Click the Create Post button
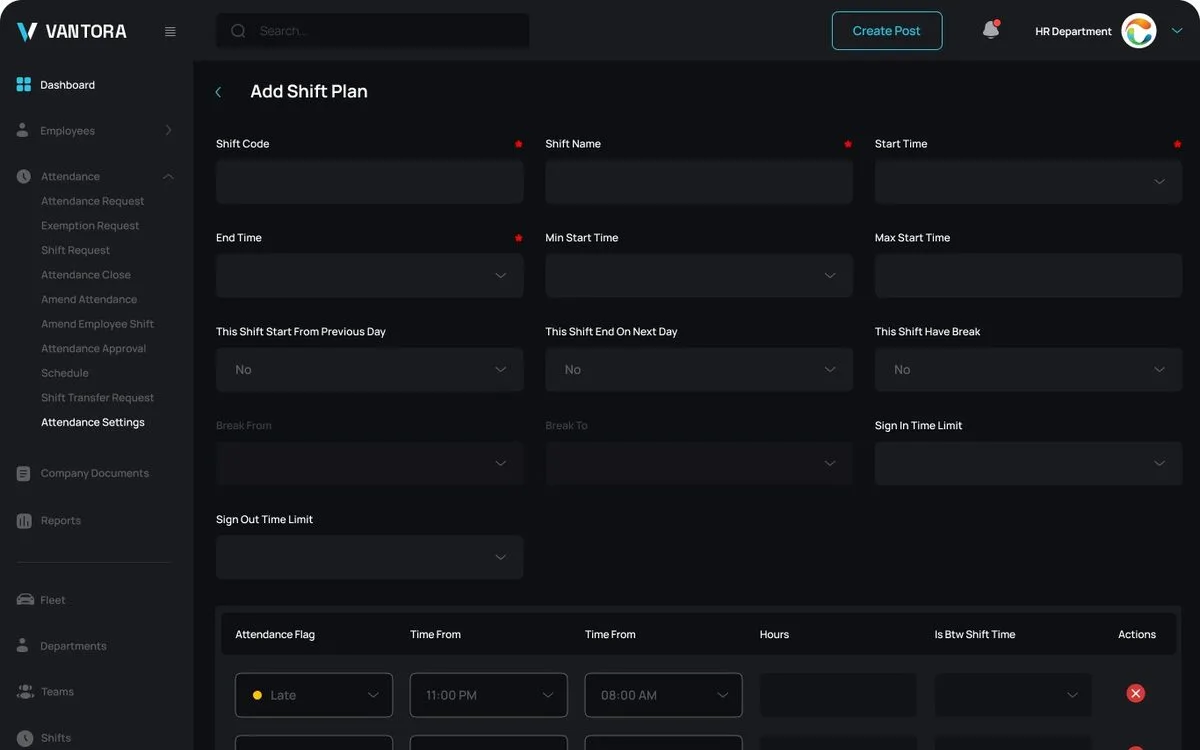The height and width of the screenshot is (750, 1200). pyautogui.click(x=887, y=31)
